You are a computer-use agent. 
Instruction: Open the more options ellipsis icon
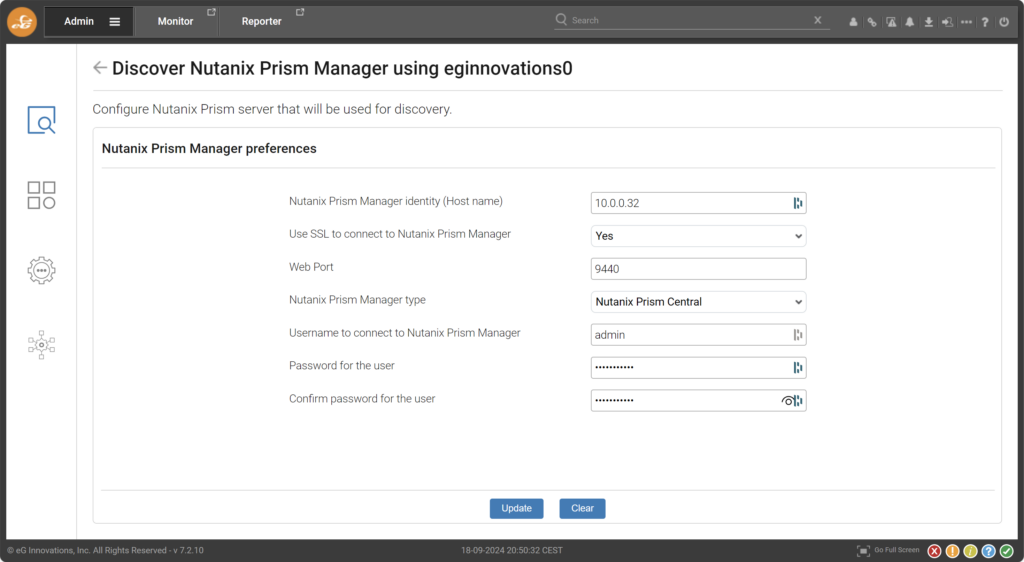967,22
